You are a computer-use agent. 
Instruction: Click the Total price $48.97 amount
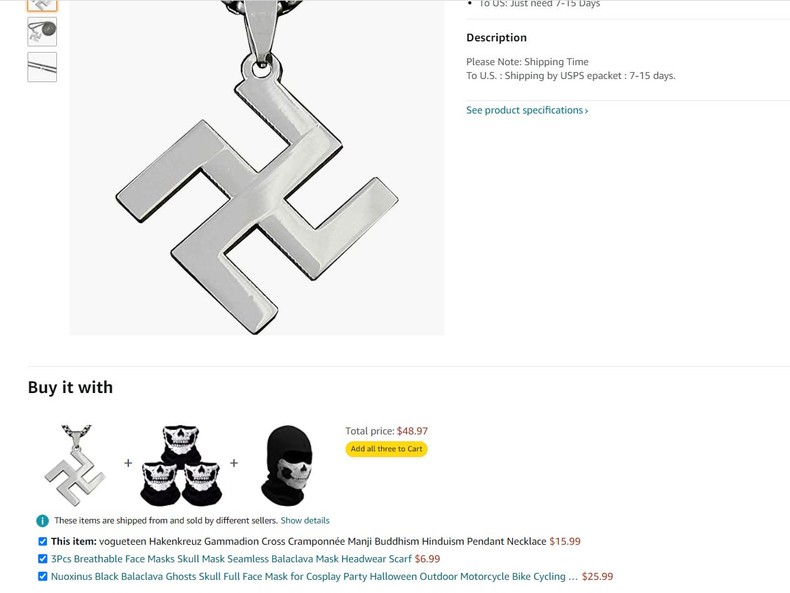click(x=412, y=431)
